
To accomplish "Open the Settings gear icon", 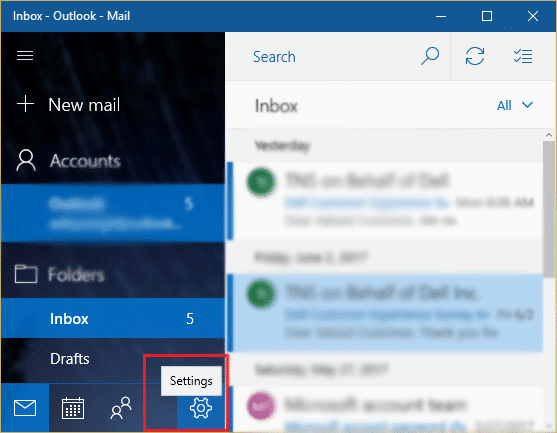I will tap(201, 408).
